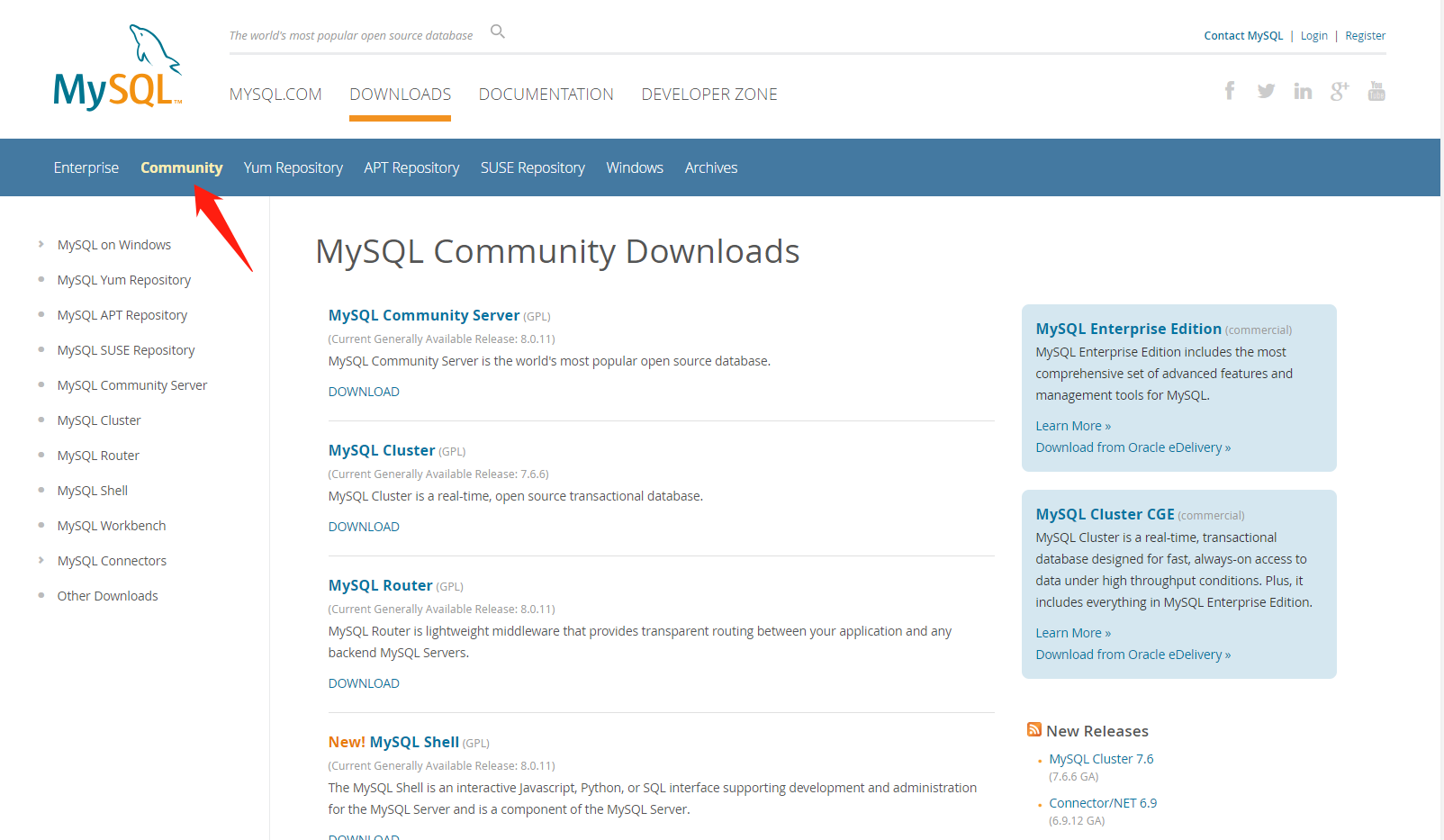
Task: Open Other Downloads sidebar link
Action: [x=107, y=596]
